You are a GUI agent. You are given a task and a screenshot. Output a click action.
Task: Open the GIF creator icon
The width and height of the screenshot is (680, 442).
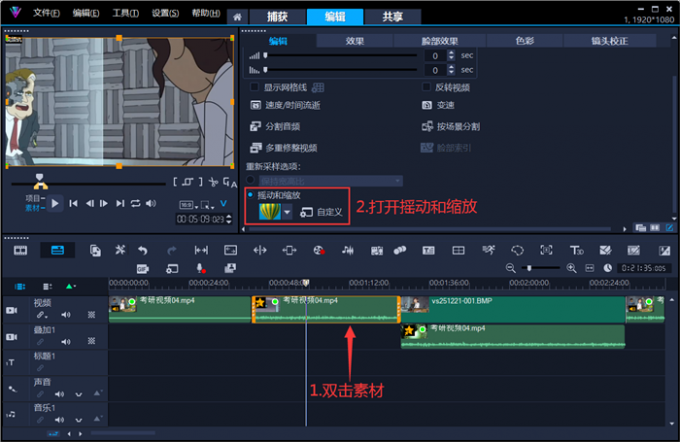pyautogui.click(x=143, y=269)
